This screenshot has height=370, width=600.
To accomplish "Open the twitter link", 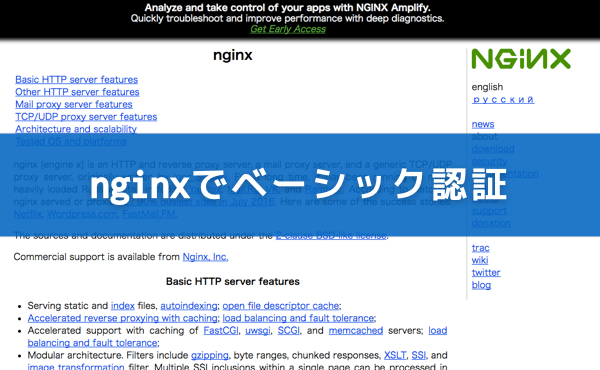I will 486,272.
